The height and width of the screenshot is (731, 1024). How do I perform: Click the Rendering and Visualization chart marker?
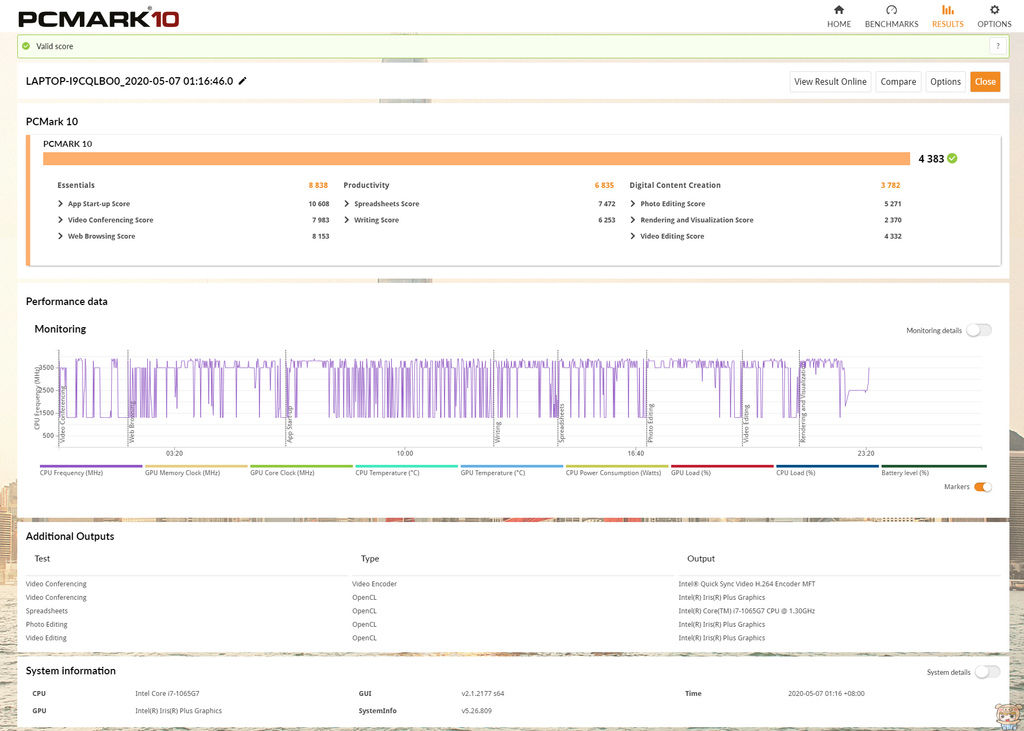803,403
